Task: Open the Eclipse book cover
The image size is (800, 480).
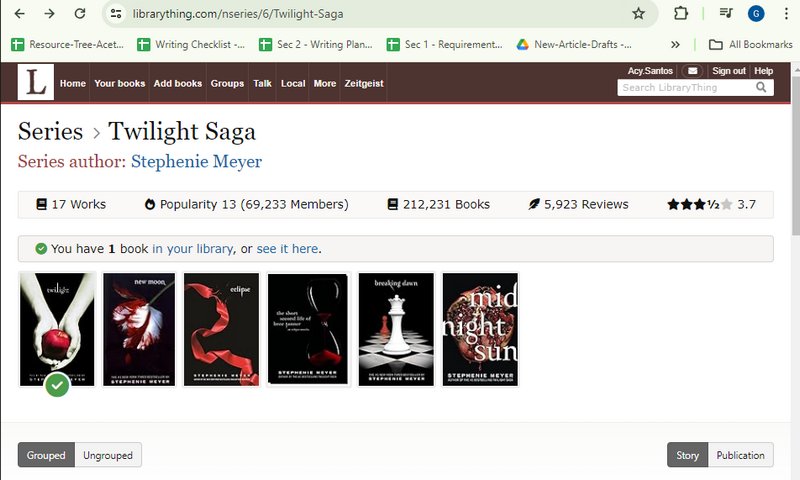Action: tap(221, 330)
